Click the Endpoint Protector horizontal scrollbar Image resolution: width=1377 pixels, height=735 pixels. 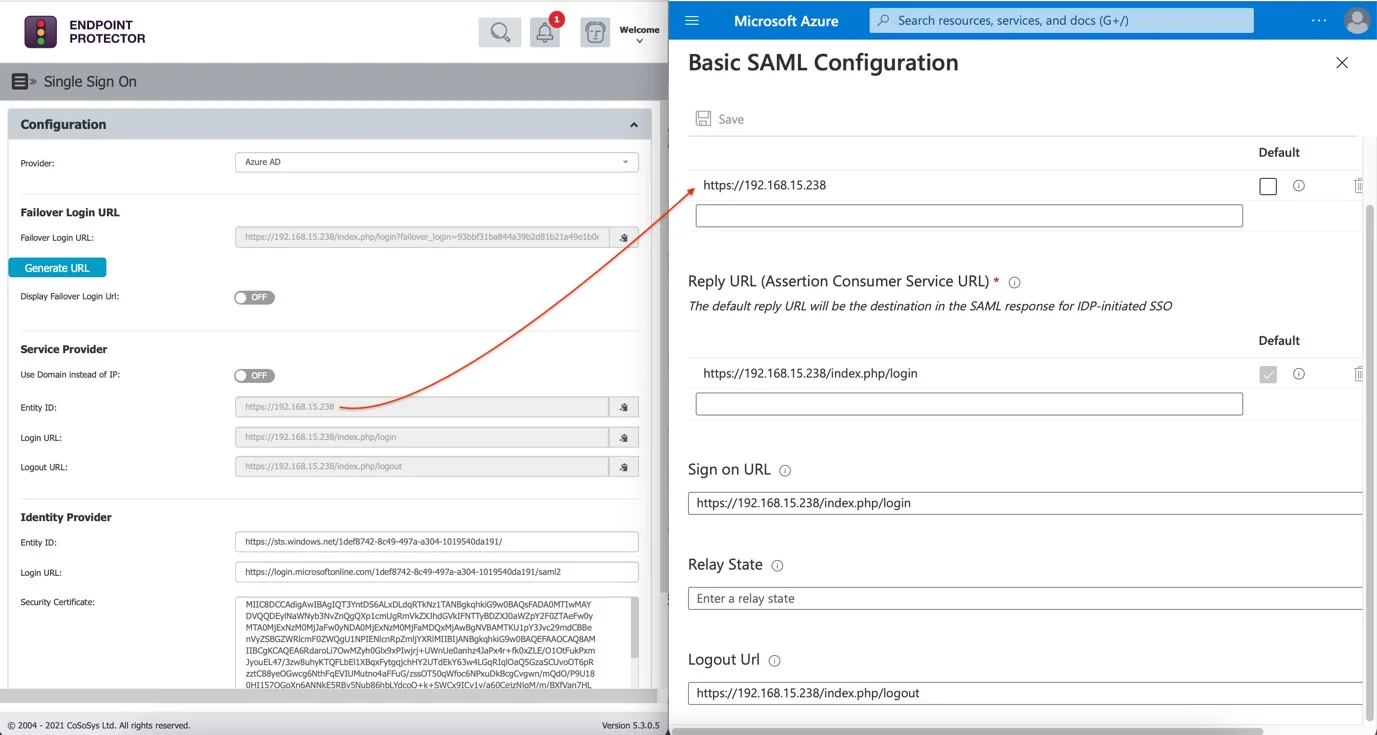pyautogui.click(x=330, y=695)
